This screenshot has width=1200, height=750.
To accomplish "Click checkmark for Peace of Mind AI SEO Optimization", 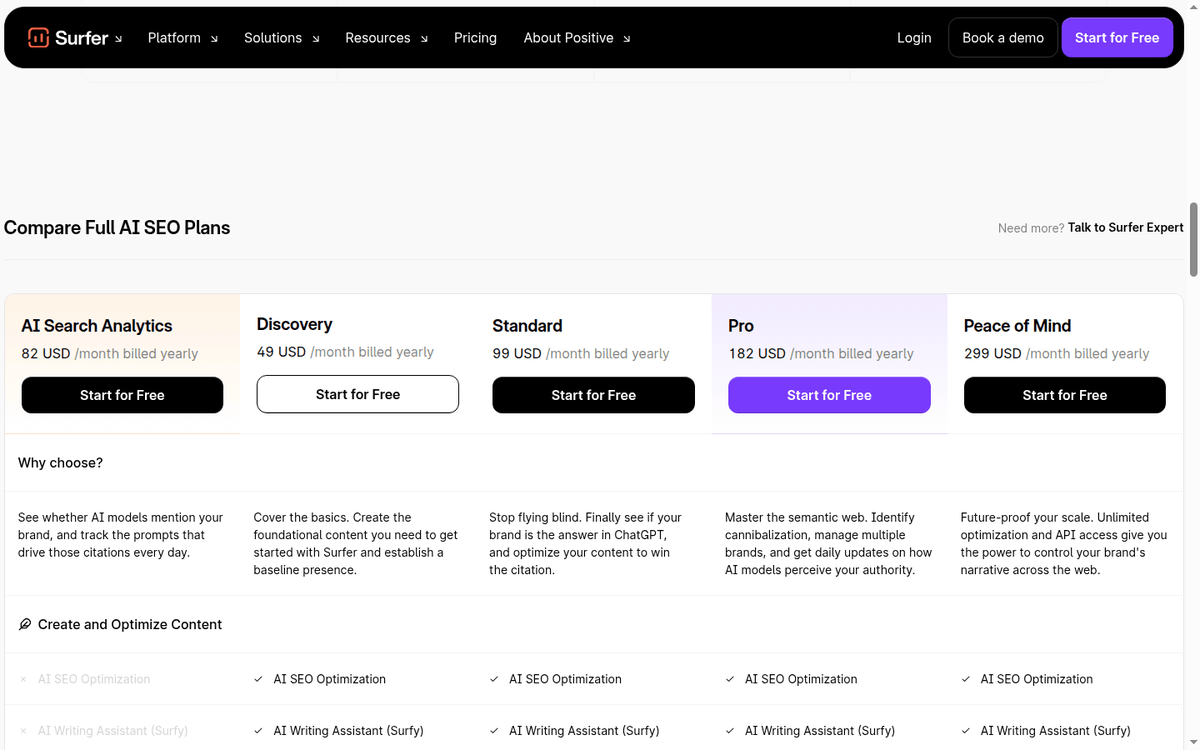I will pos(966,679).
